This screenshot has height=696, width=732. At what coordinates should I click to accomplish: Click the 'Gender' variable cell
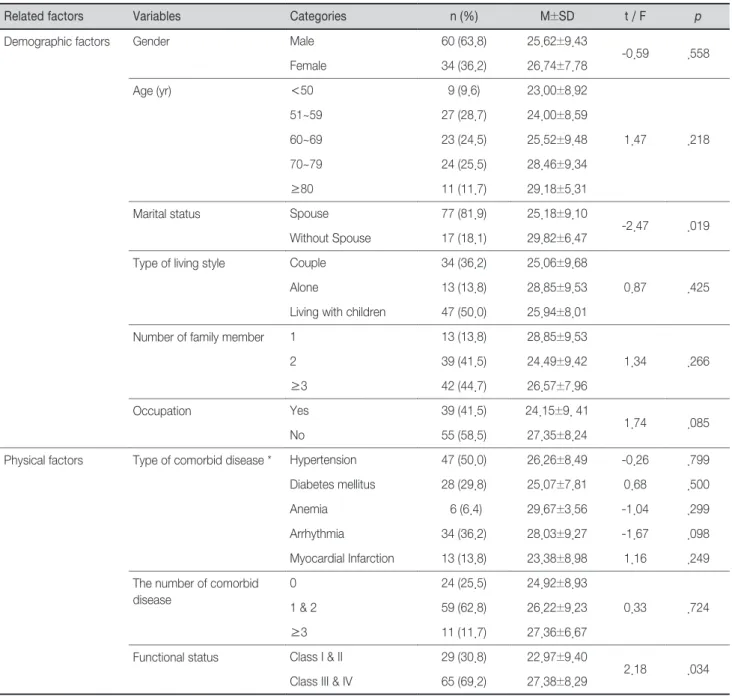[151, 42]
